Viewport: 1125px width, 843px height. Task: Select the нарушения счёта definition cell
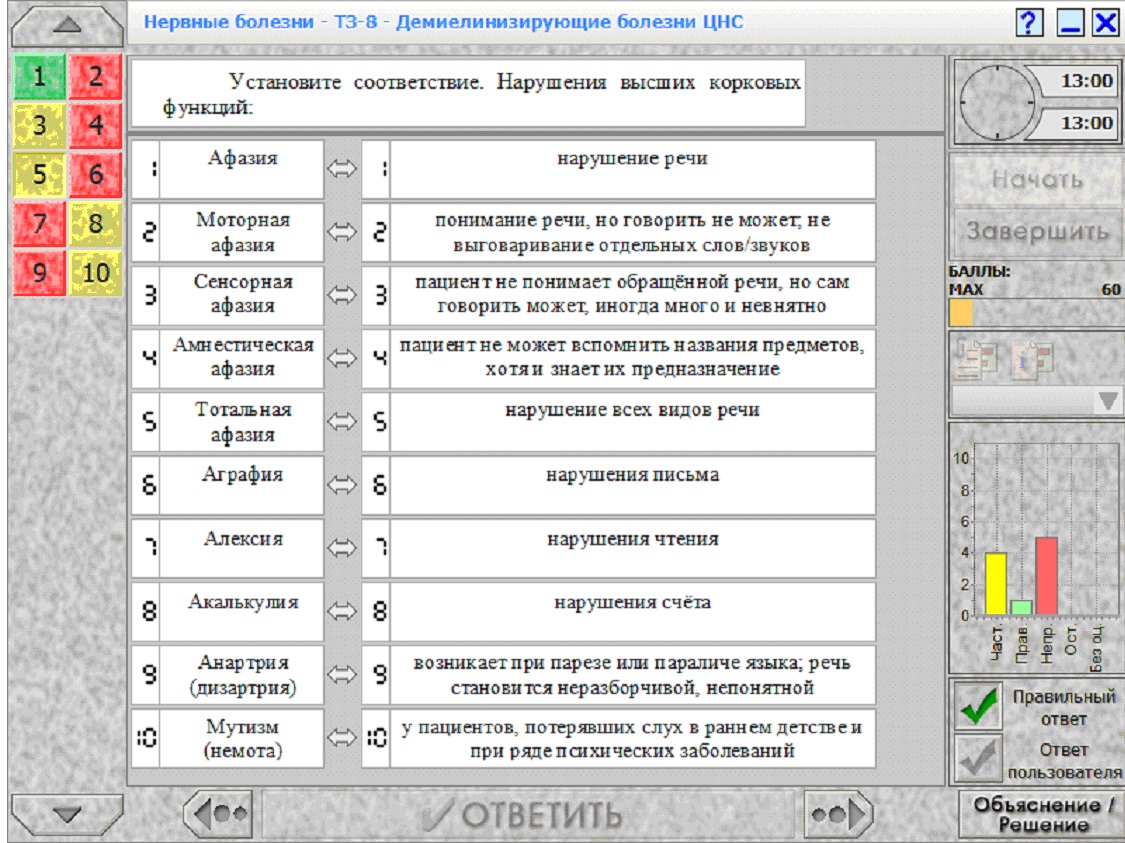pos(633,611)
